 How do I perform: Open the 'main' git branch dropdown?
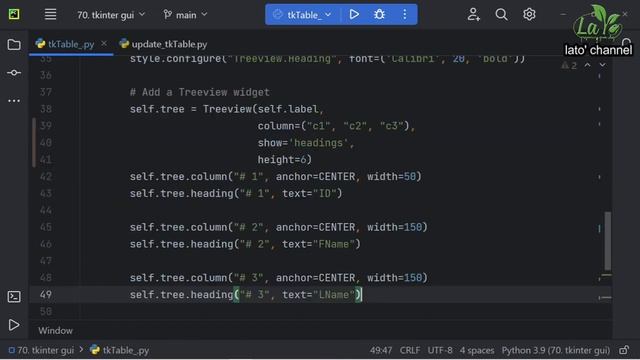[185, 15]
